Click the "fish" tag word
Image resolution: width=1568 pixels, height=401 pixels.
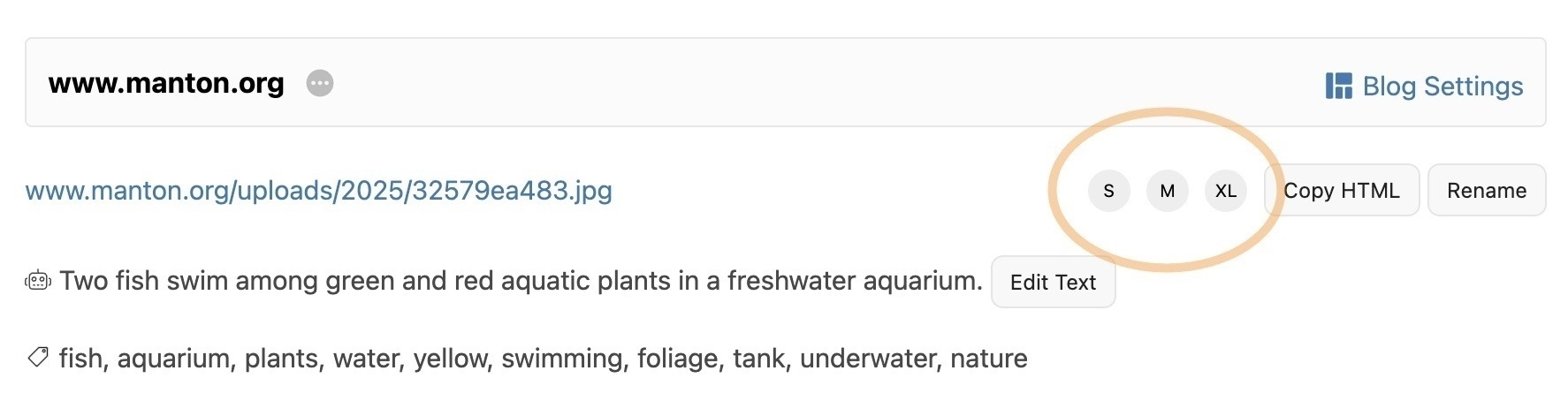80,358
